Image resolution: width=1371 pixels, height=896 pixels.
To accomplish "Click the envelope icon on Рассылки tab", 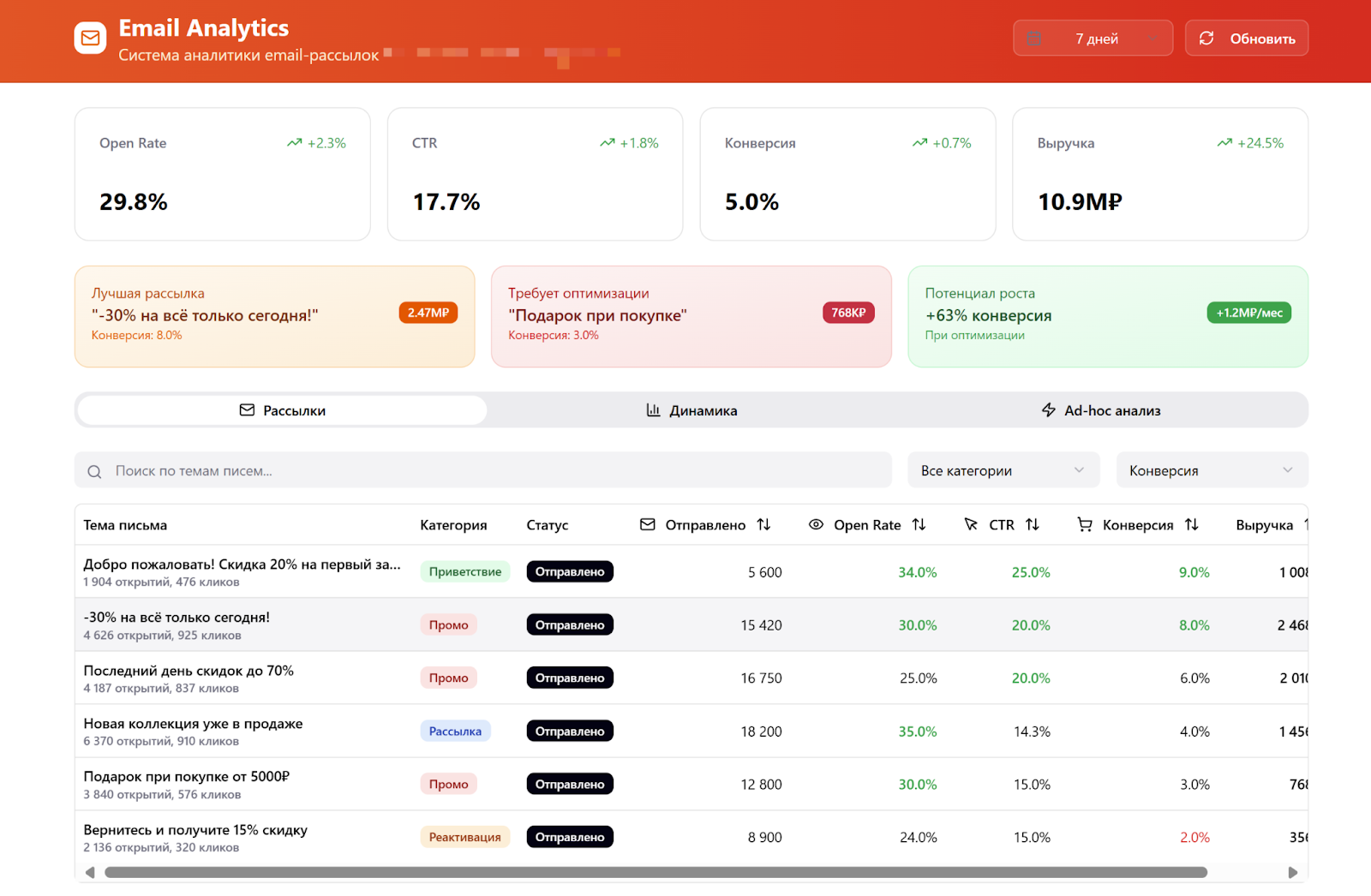I will click(x=248, y=410).
